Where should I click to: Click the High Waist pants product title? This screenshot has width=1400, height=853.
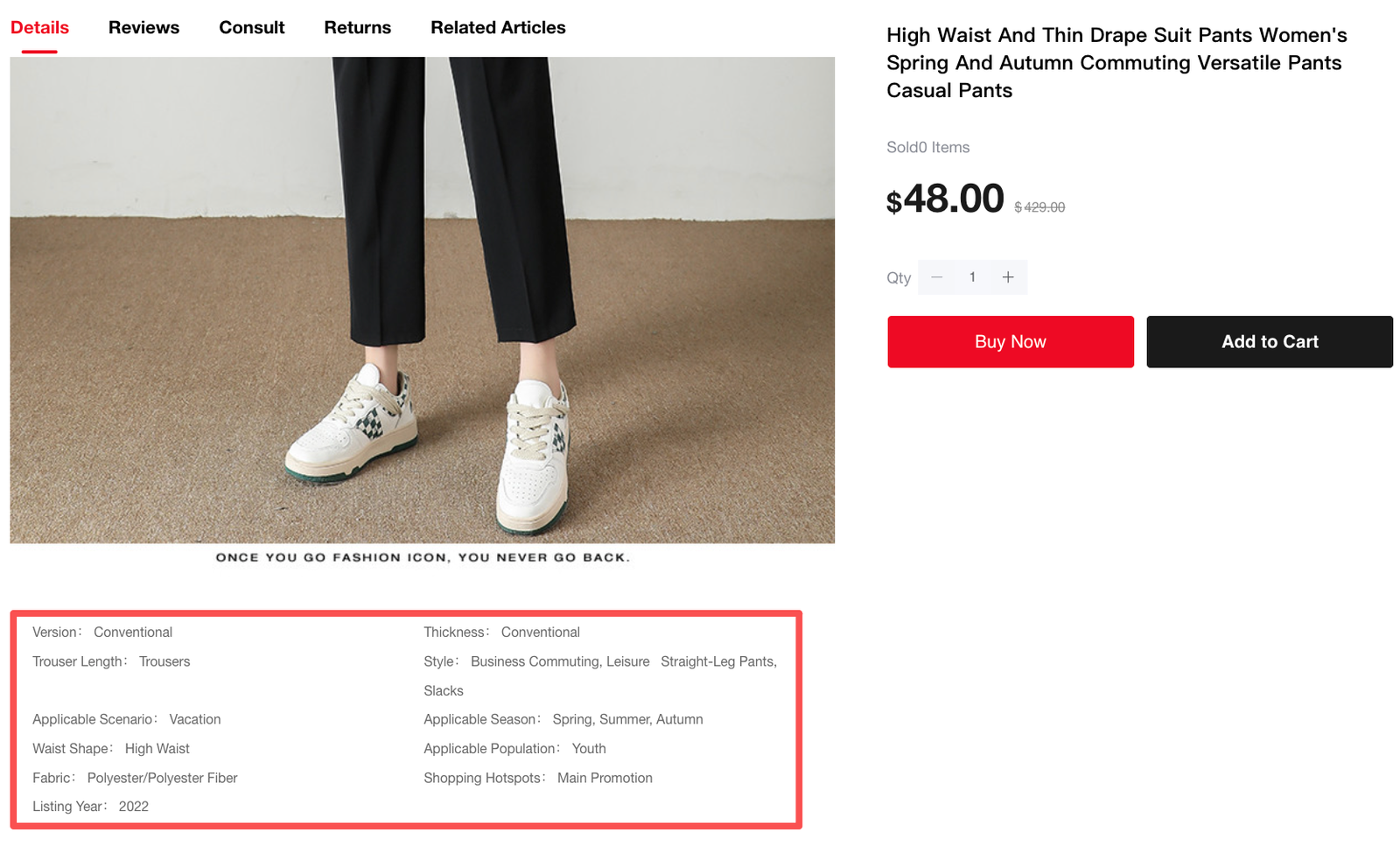[1116, 63]
